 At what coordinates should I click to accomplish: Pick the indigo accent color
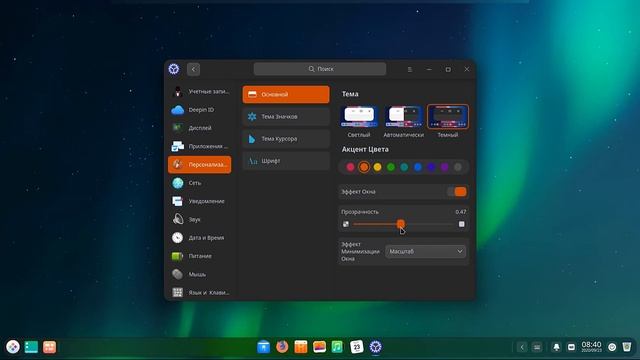click(431, 167)
